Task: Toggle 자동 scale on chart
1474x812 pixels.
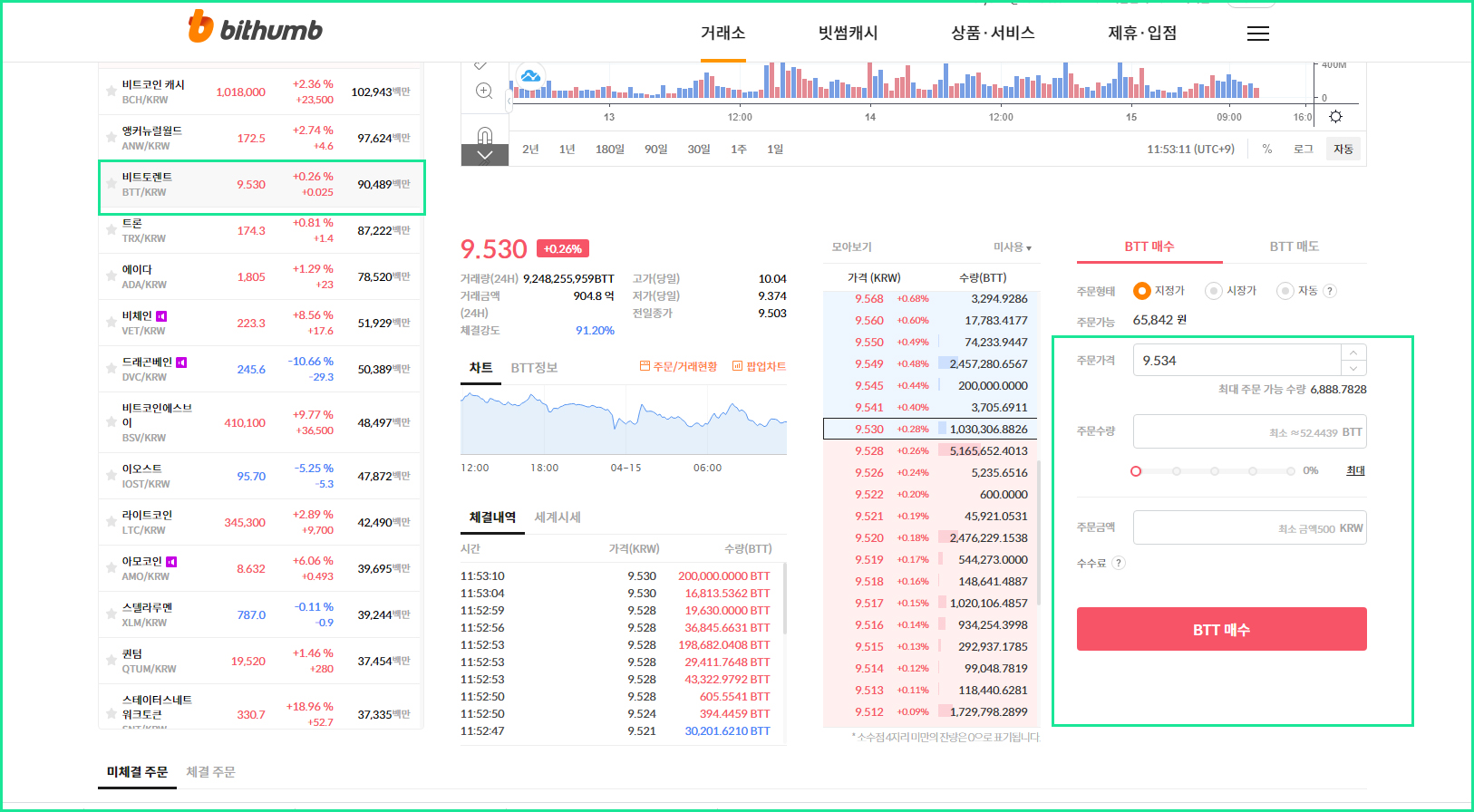Action: point(1343,149)
